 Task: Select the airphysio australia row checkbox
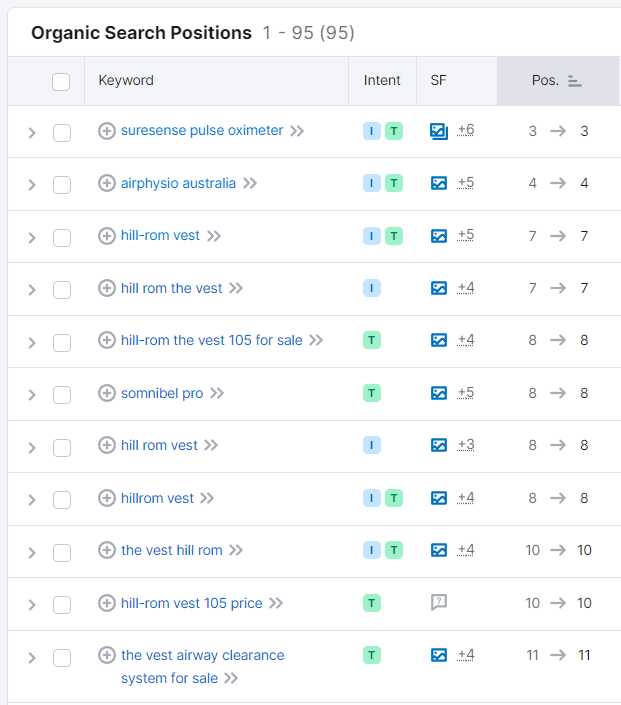[x=62, y=185]
